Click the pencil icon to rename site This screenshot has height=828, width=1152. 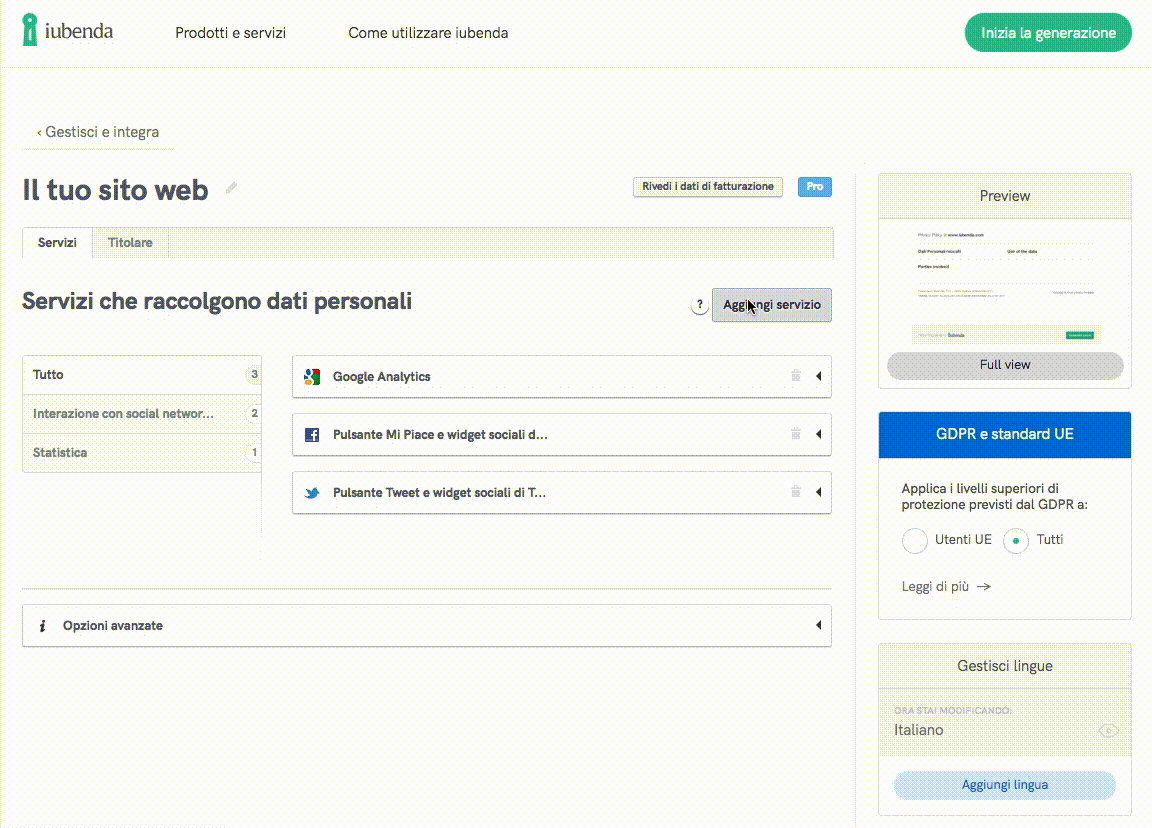click(x=231, y=188)
